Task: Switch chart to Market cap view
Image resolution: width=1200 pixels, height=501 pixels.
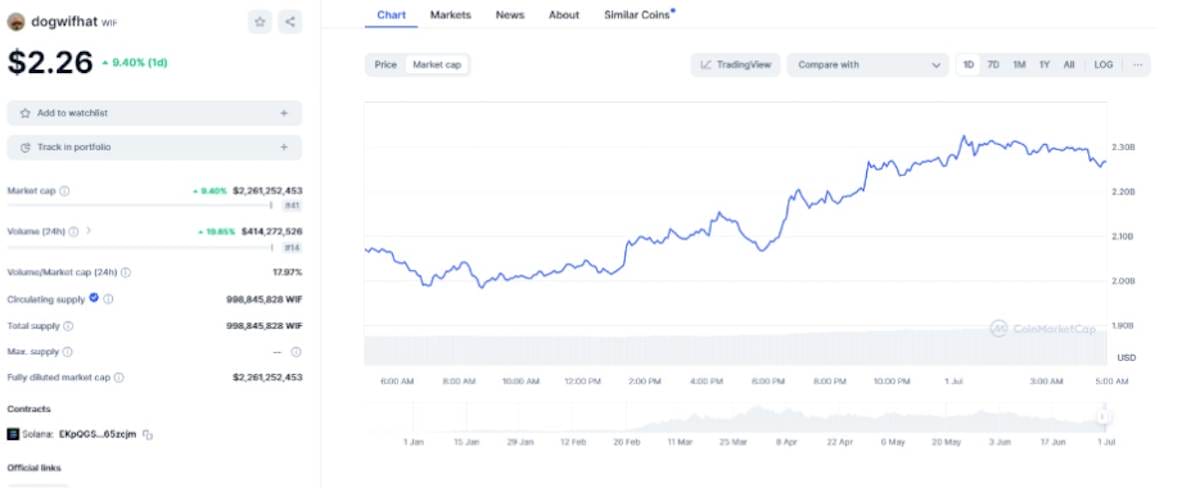Action: click(x=437, y=65)
